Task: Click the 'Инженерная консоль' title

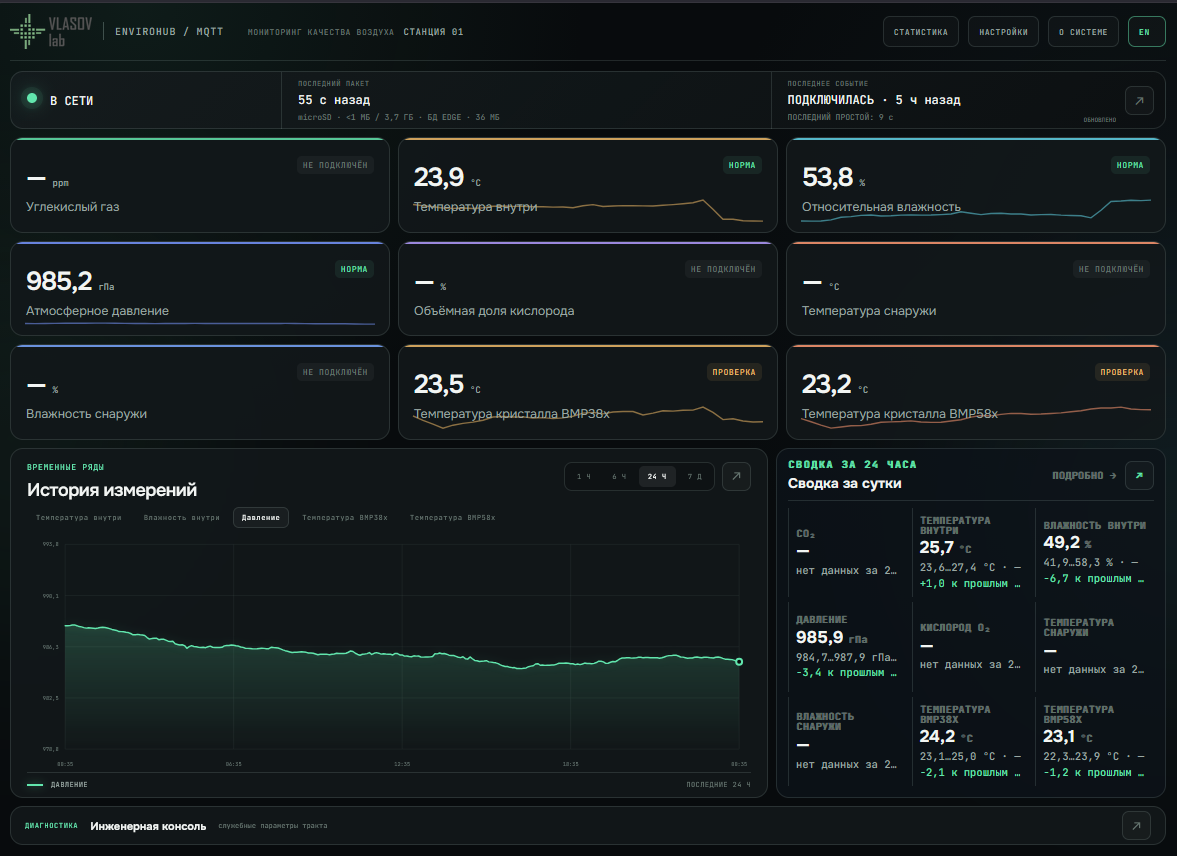Action: [x=148, y=826]
